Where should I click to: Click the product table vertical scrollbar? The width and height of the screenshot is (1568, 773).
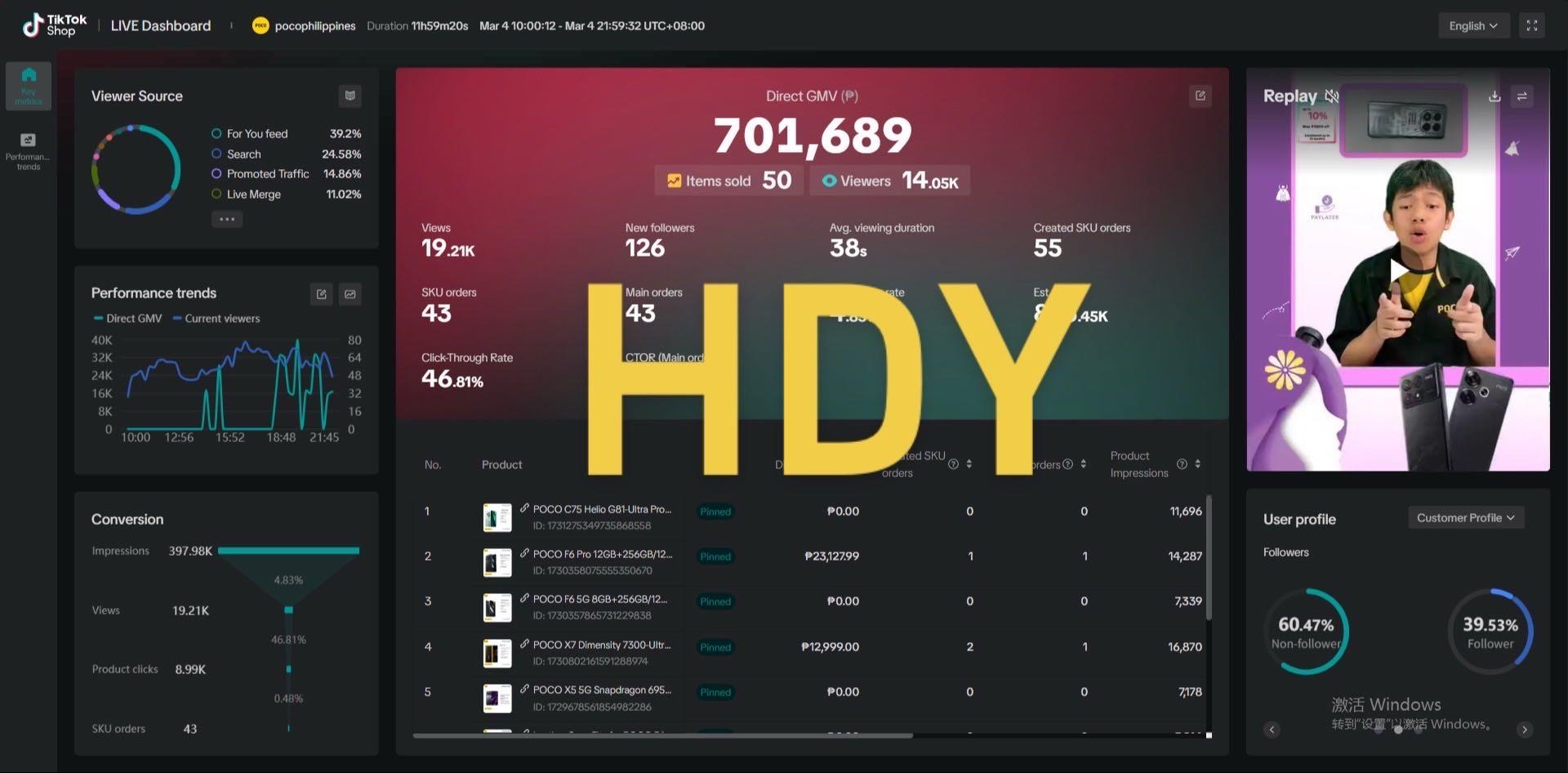(1209, 557)
